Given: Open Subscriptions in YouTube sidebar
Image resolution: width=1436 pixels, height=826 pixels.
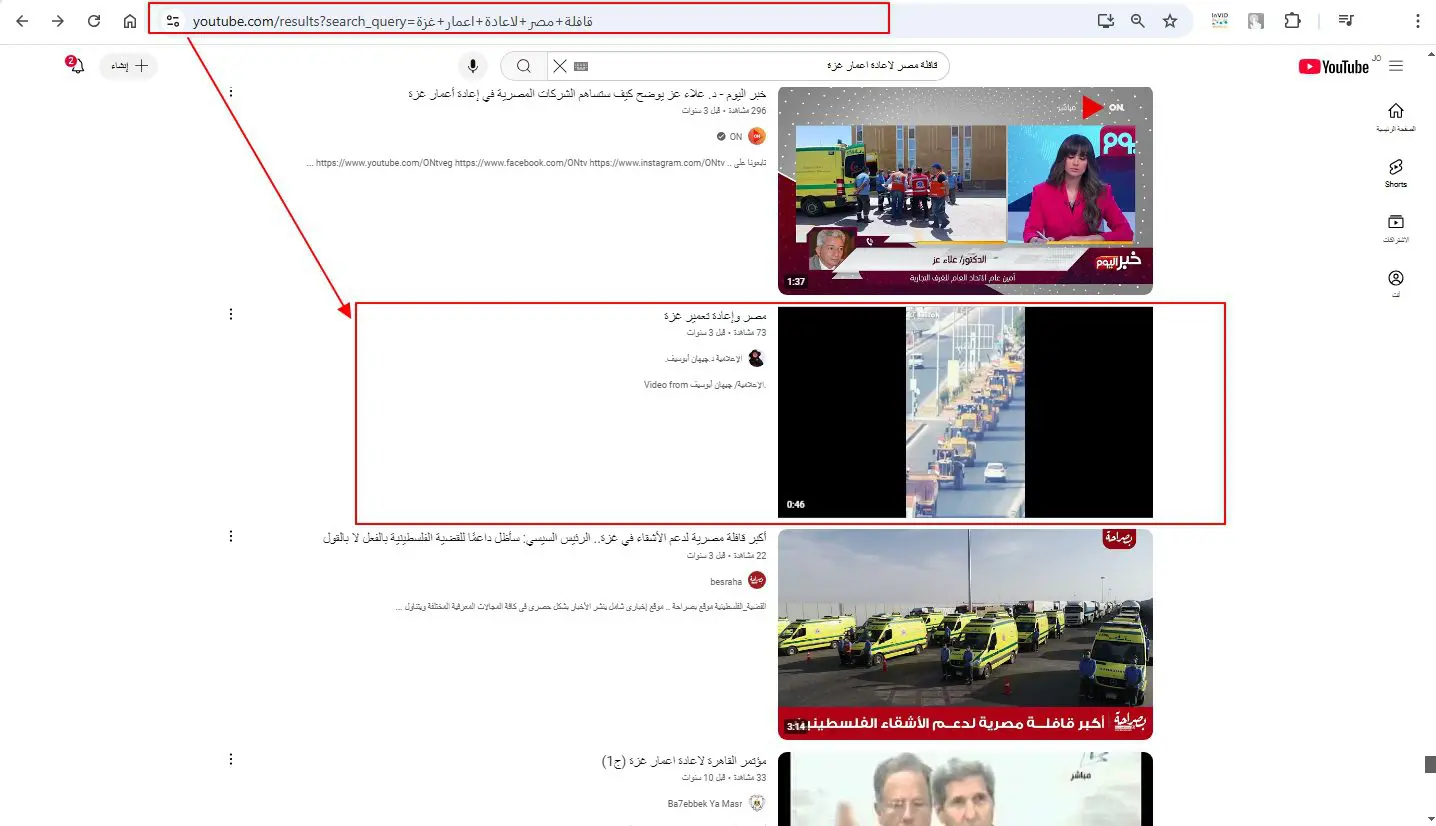Looking at the screenshot, I should [x=1396, y=228].
